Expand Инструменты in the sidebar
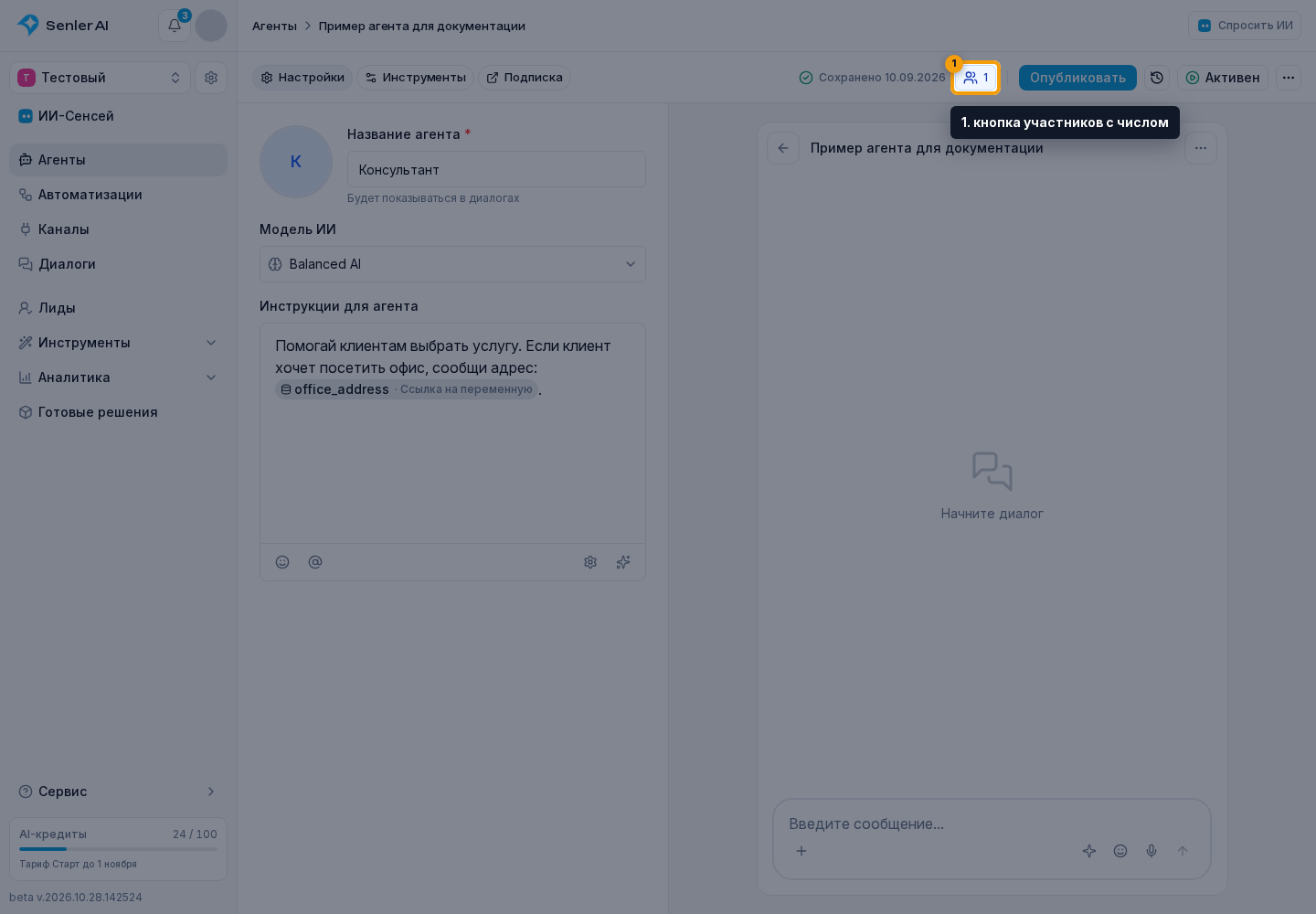The image size is (1316, 914). (x=118, y=343)
